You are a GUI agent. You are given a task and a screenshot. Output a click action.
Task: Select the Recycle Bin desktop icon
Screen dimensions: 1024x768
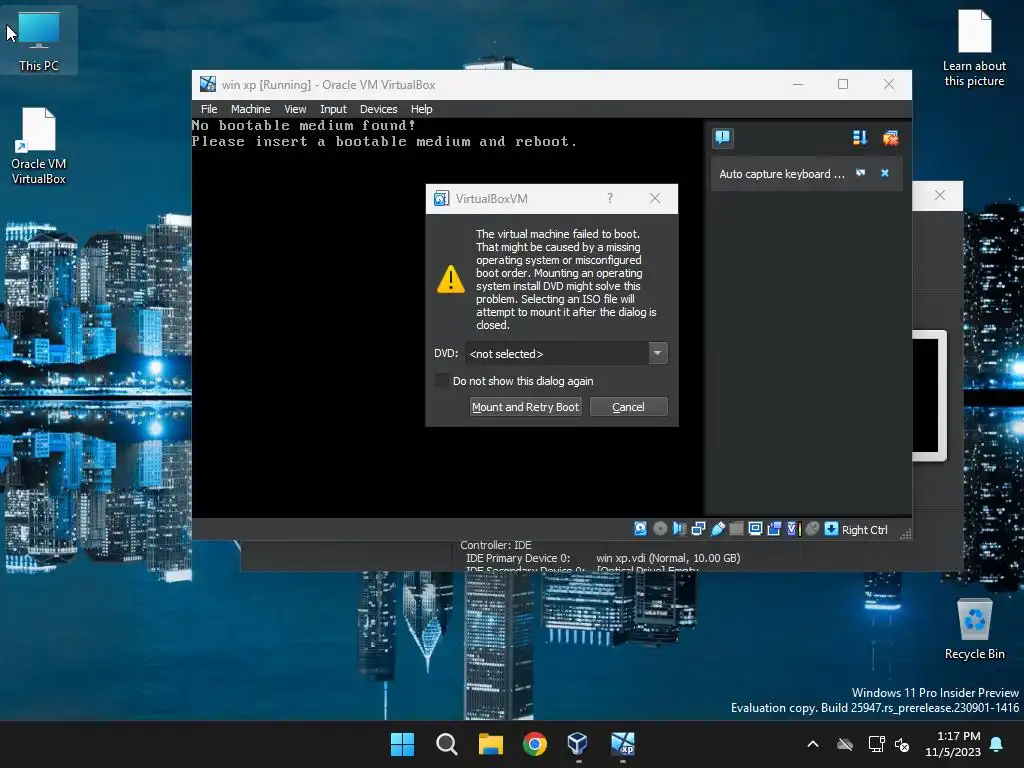pos(974,628)
